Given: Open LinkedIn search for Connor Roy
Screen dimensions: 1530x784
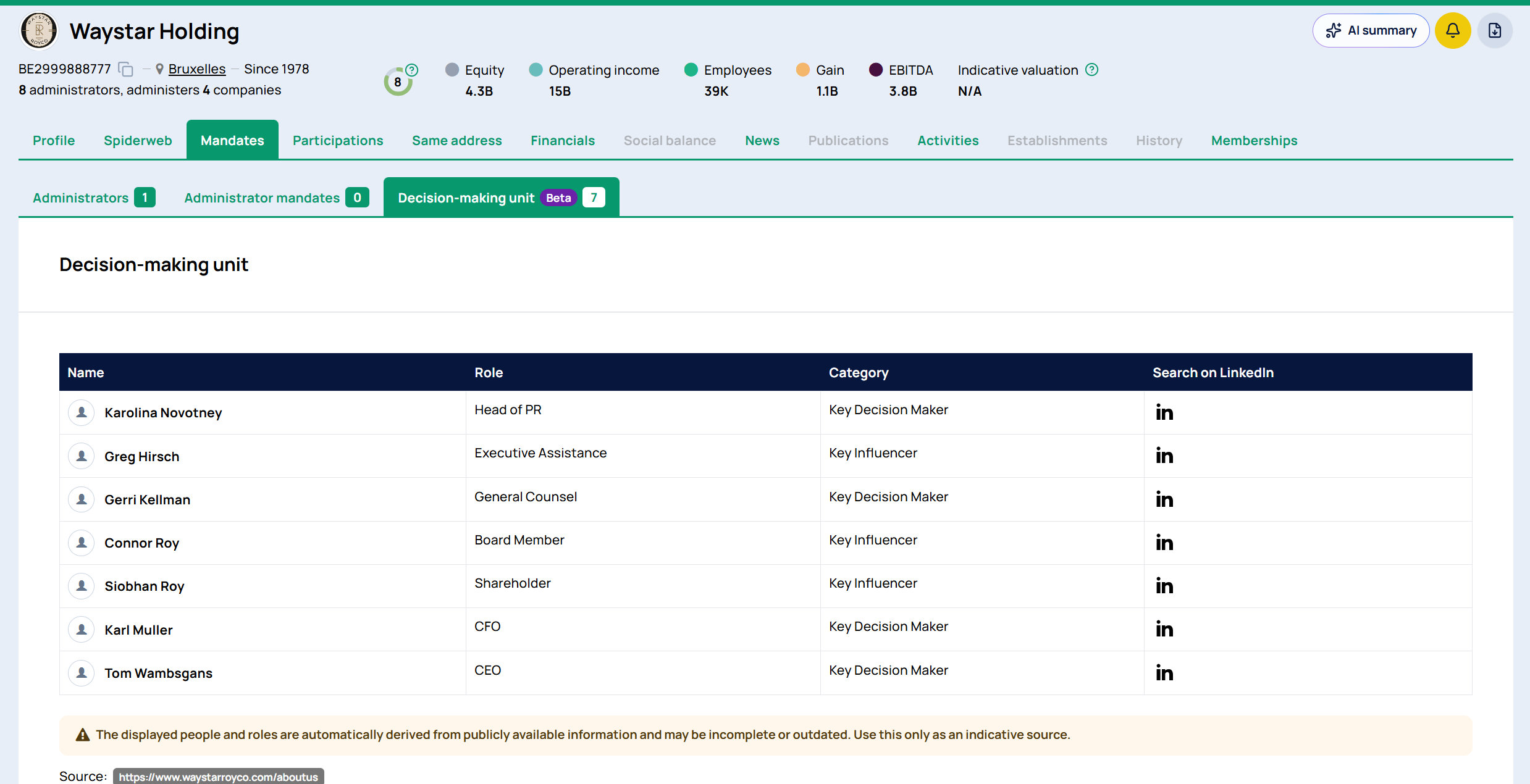Looking at the screenshot, I should 1164,543.
